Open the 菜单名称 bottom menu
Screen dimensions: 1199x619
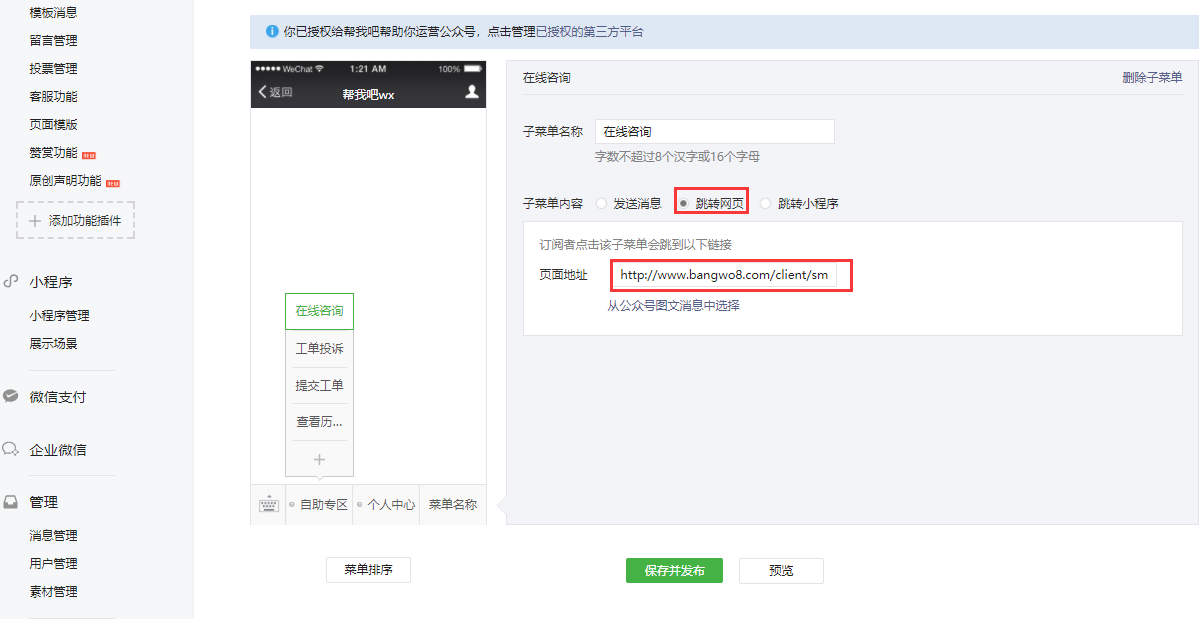(452, 505)
